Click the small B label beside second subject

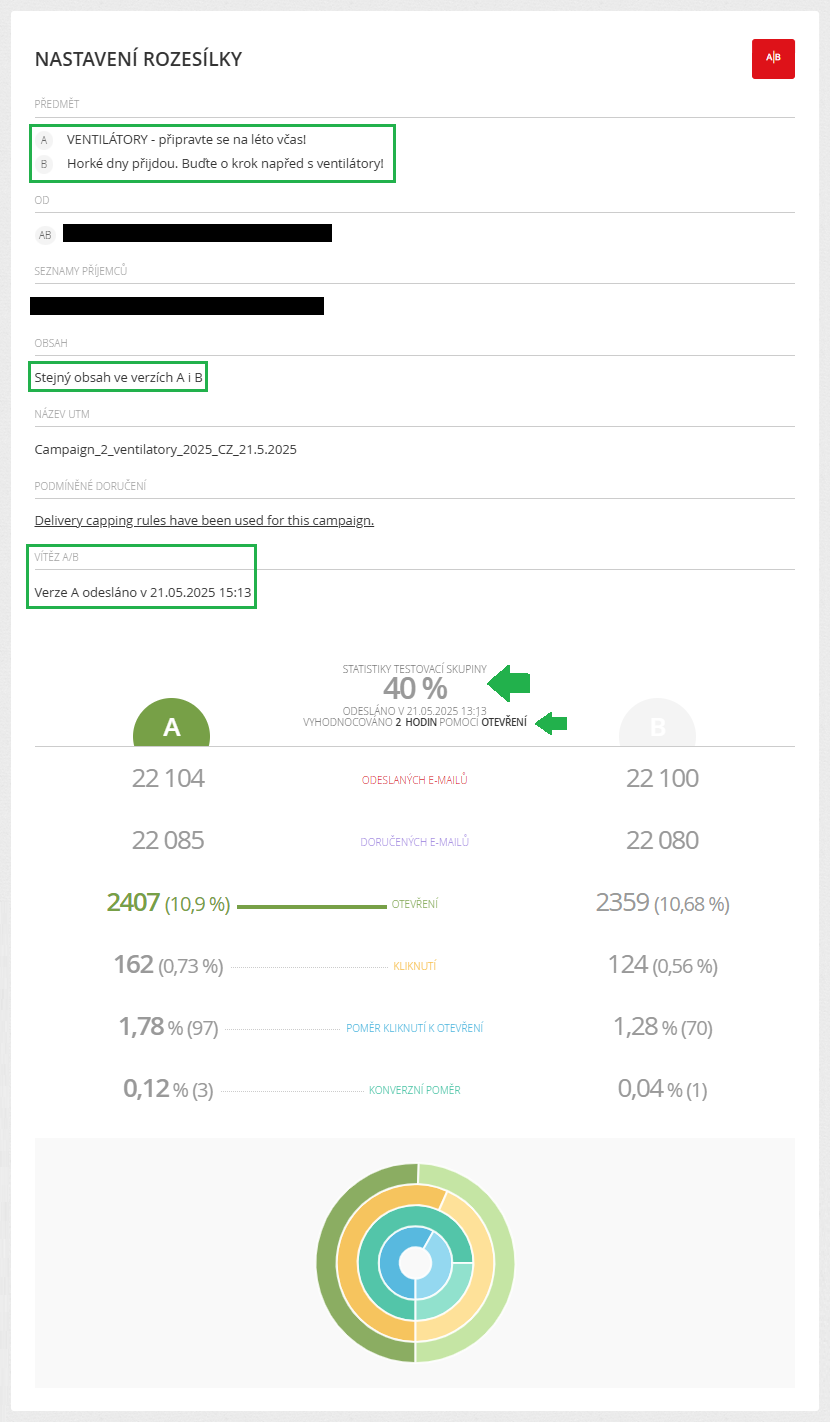click(x=44, y=164)
